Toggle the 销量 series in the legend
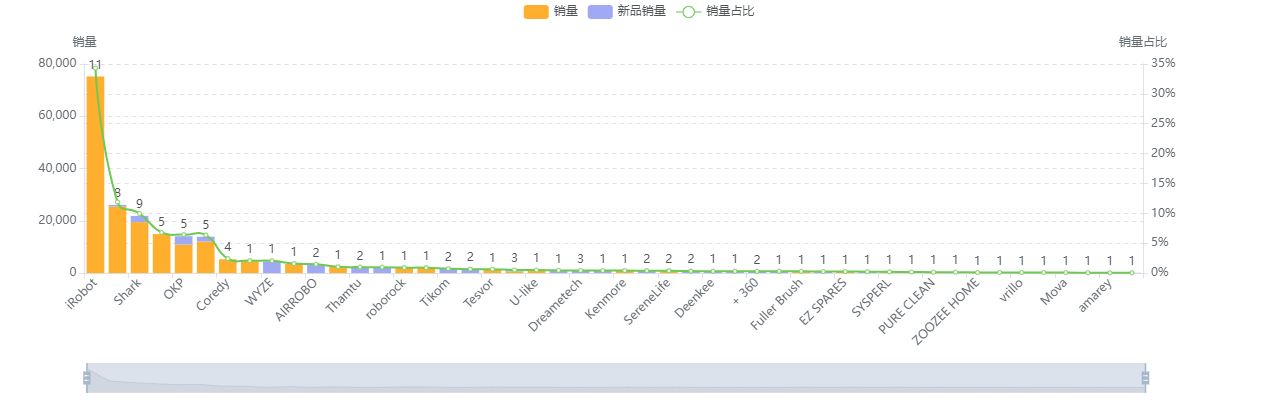The height and width of the screenshot is (400, 1278). click(550, 12)
